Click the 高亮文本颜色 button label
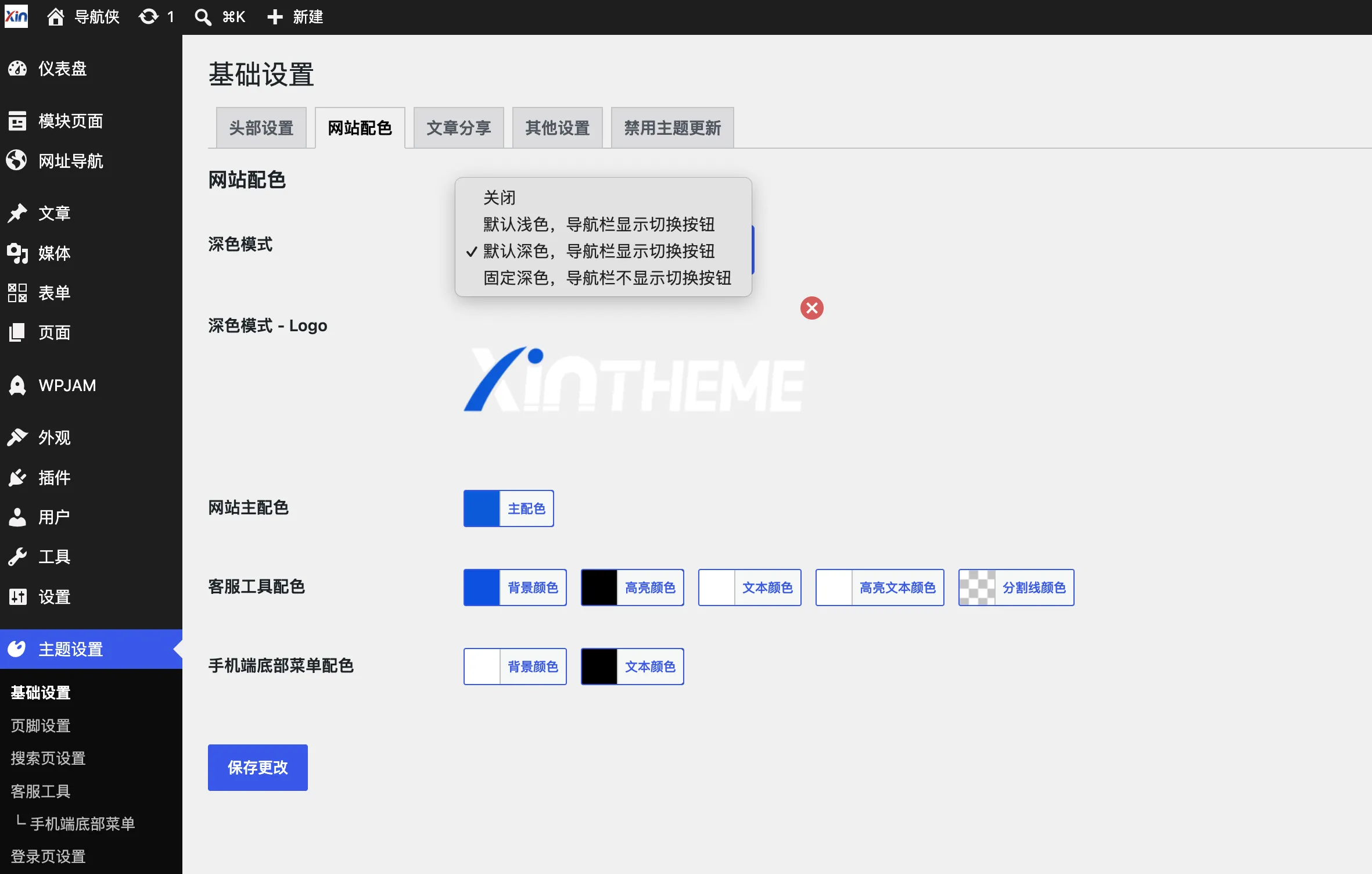Viewport: 1372px width, 874px height. click(898, 588)
